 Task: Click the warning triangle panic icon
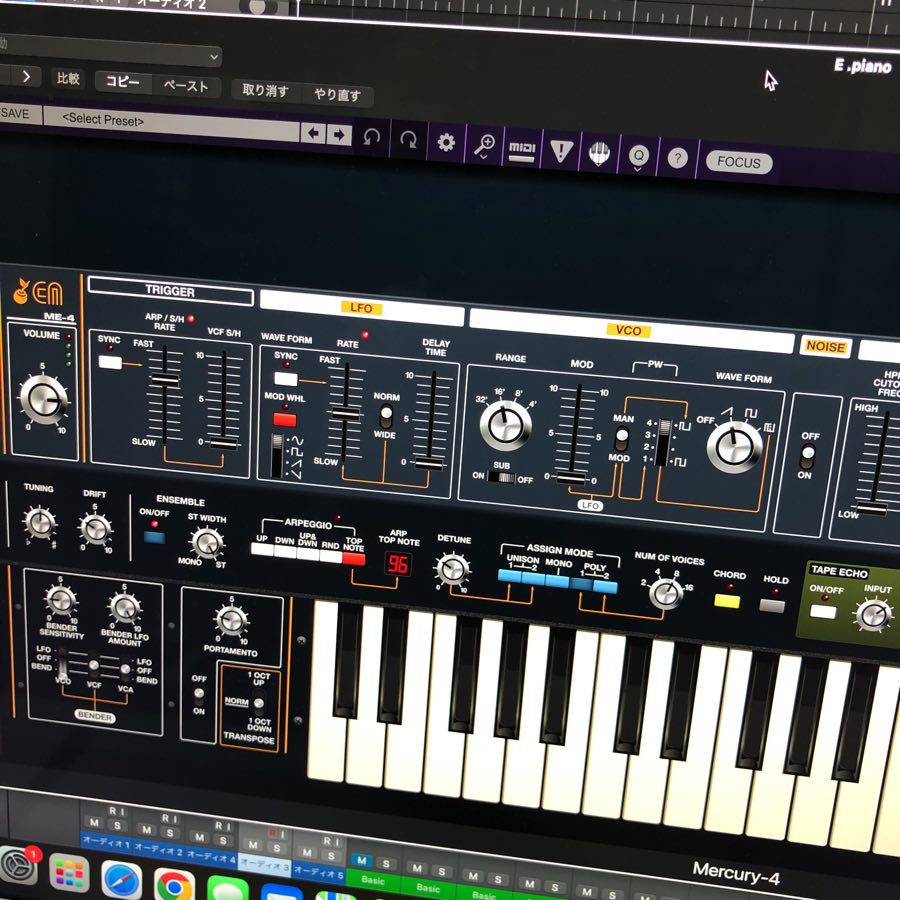(x=561, y=152)
